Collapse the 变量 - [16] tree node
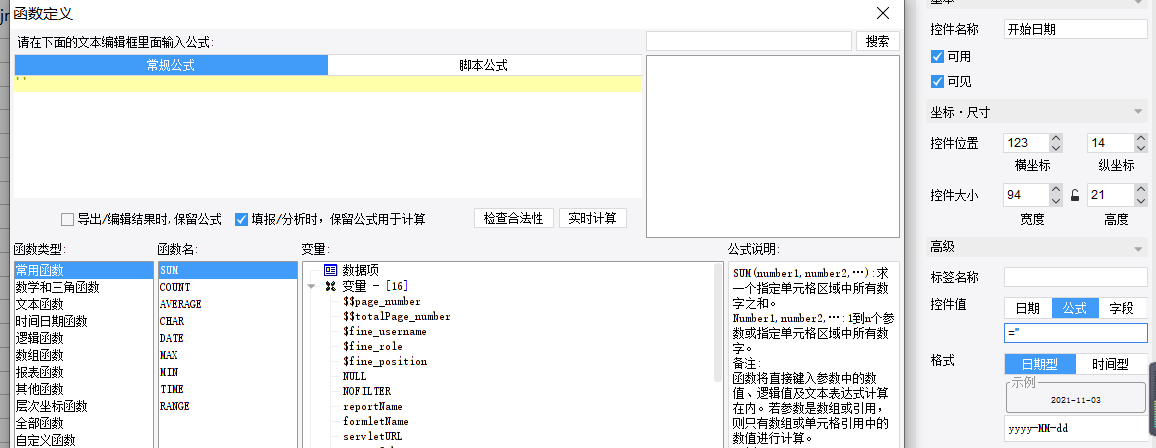 pos(311,287)
